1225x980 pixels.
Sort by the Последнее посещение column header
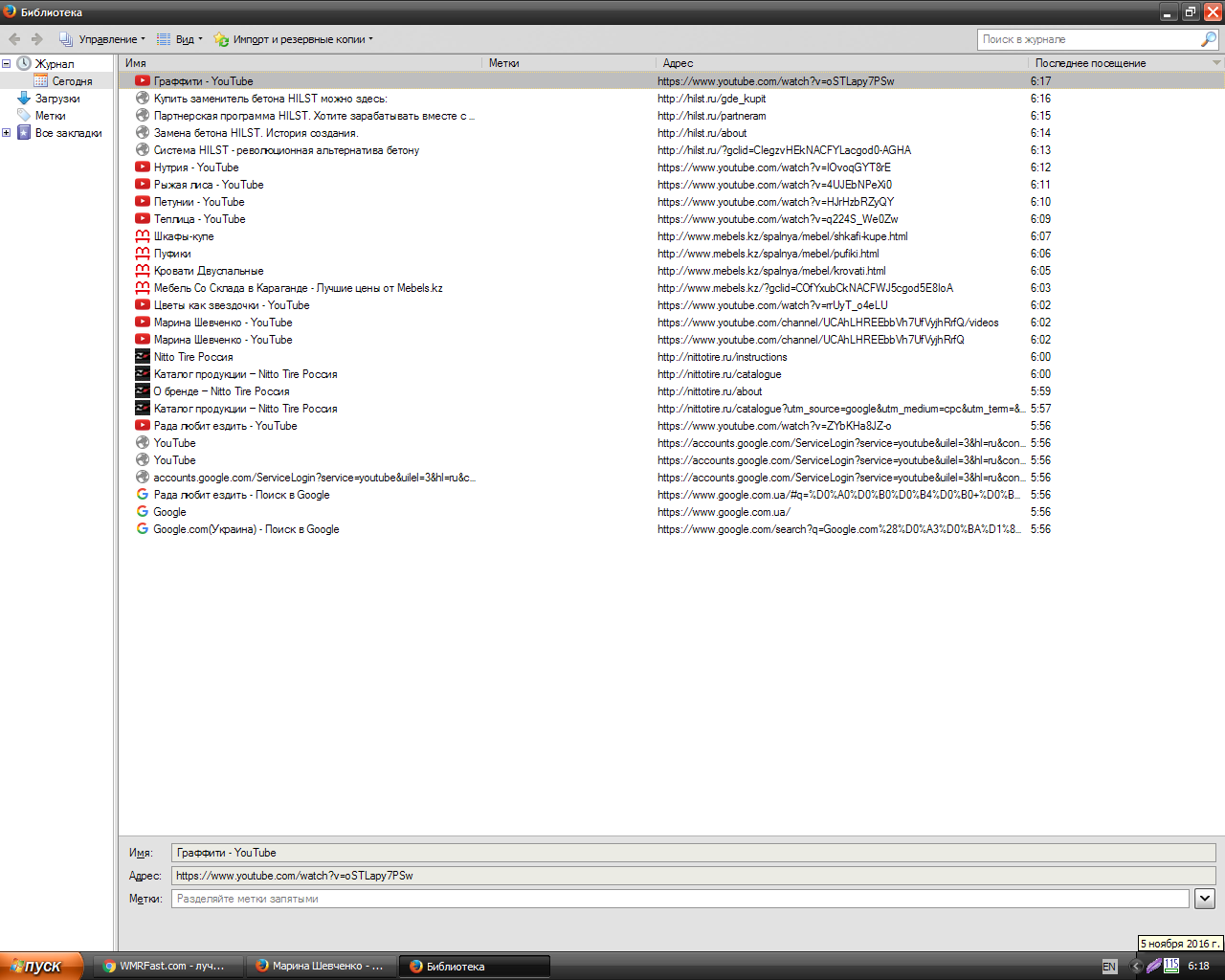1119,63
